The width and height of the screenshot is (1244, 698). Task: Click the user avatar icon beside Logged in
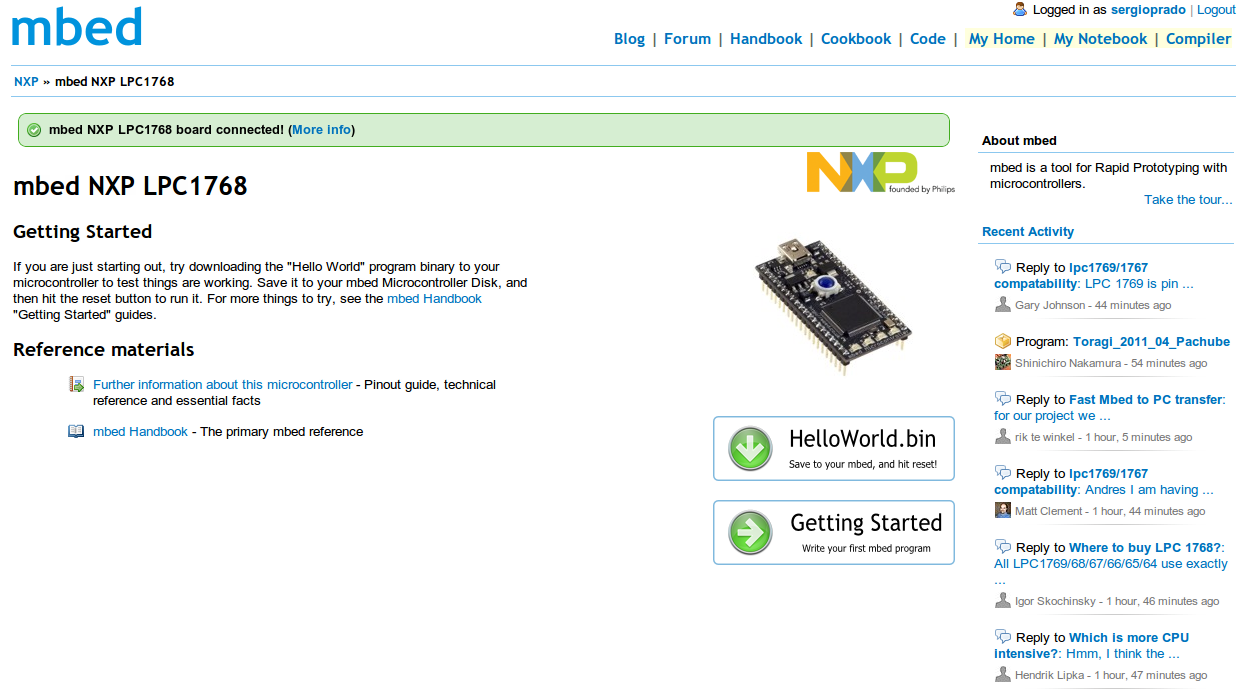click(1020, 9)
